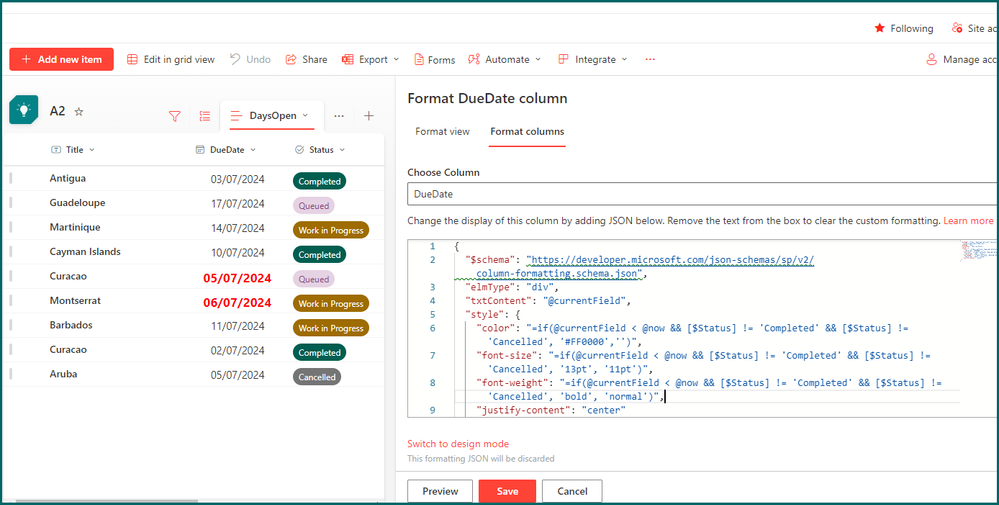Click the Undo toolbar button
Screen dimensions: 999x505
click(x=250, y=59)
